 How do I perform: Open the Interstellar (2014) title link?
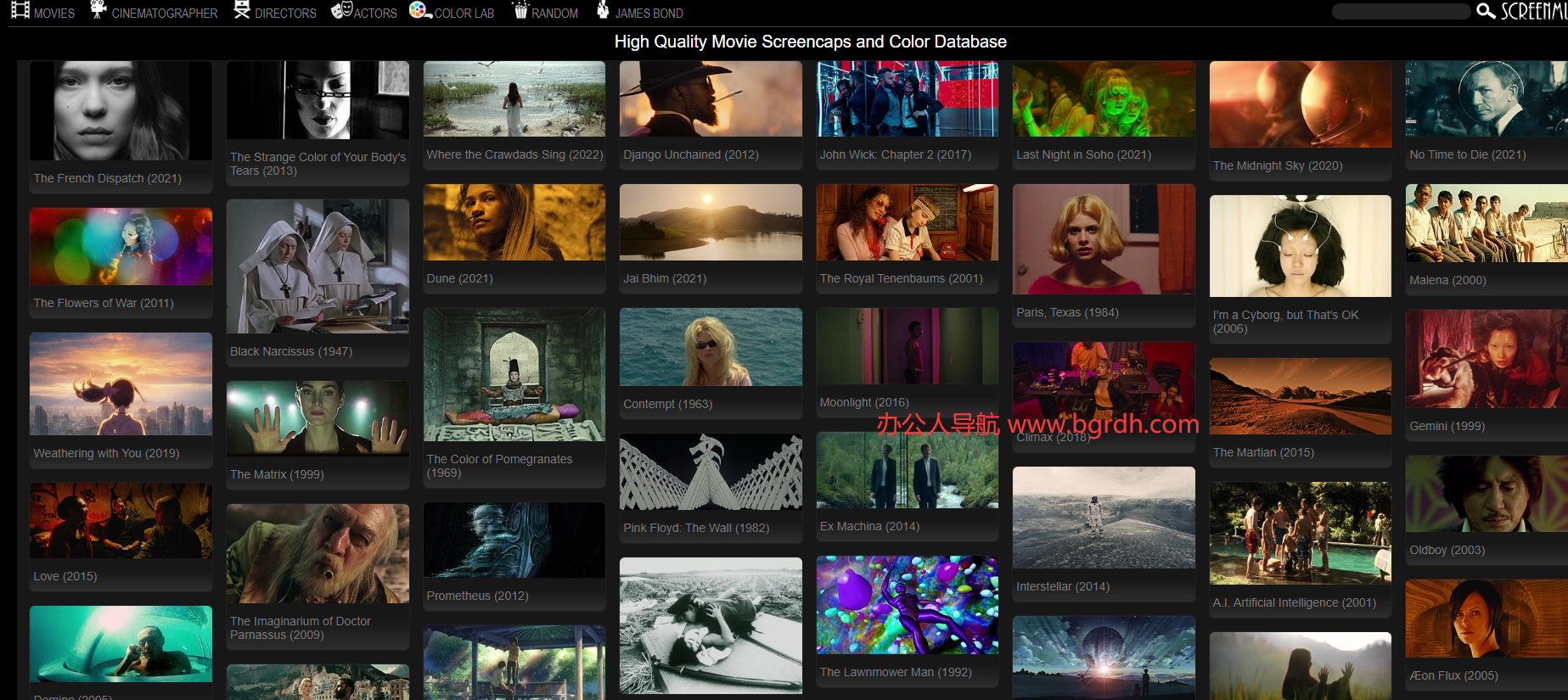(1062, 586)
